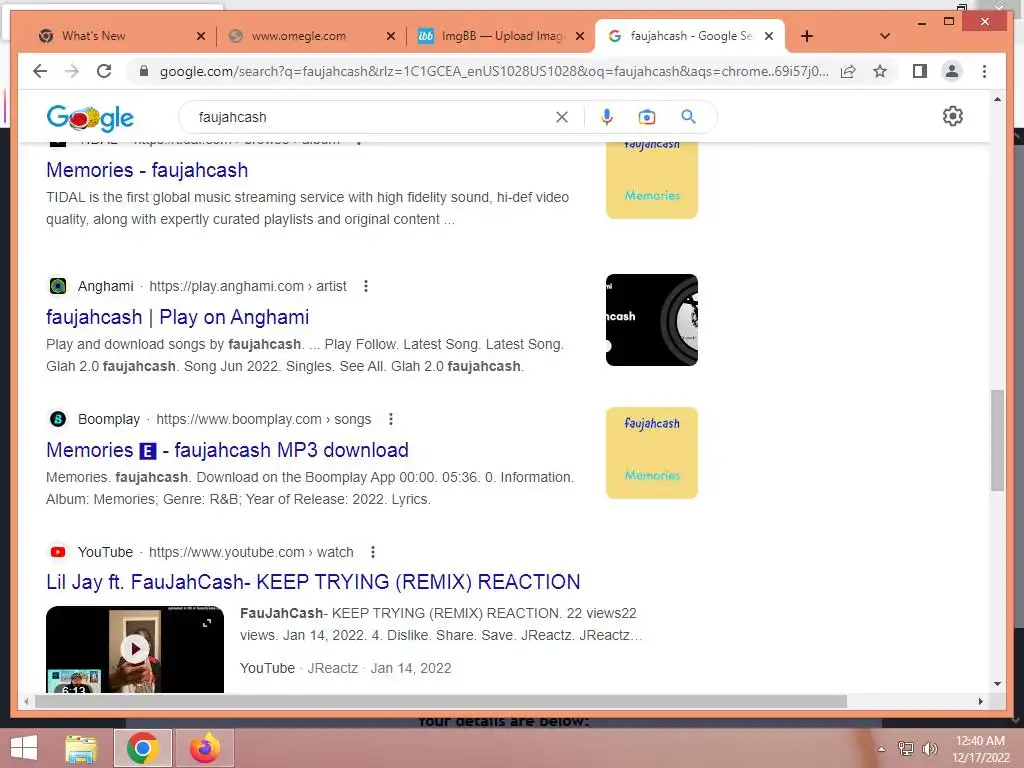Screen dimensions: 1024x768
Task: Open Firefox from the taskbar
Action: (204, 748)
